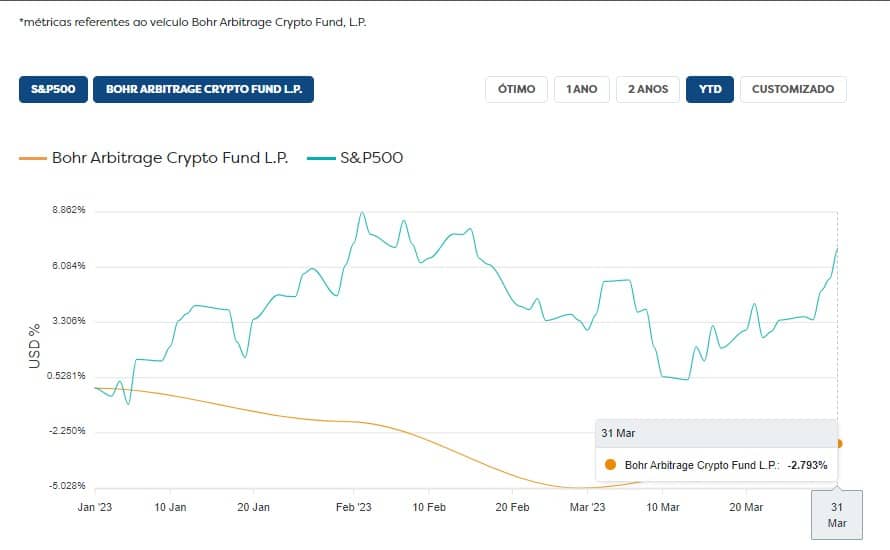Select the 1 ANO time range
Image resolution: width=890 pixels, height=550 pixels.
tap(582, 89)
